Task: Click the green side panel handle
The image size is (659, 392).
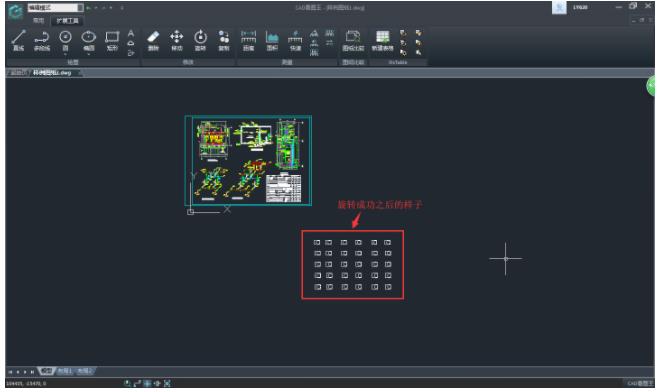Action: click(651, 86)
